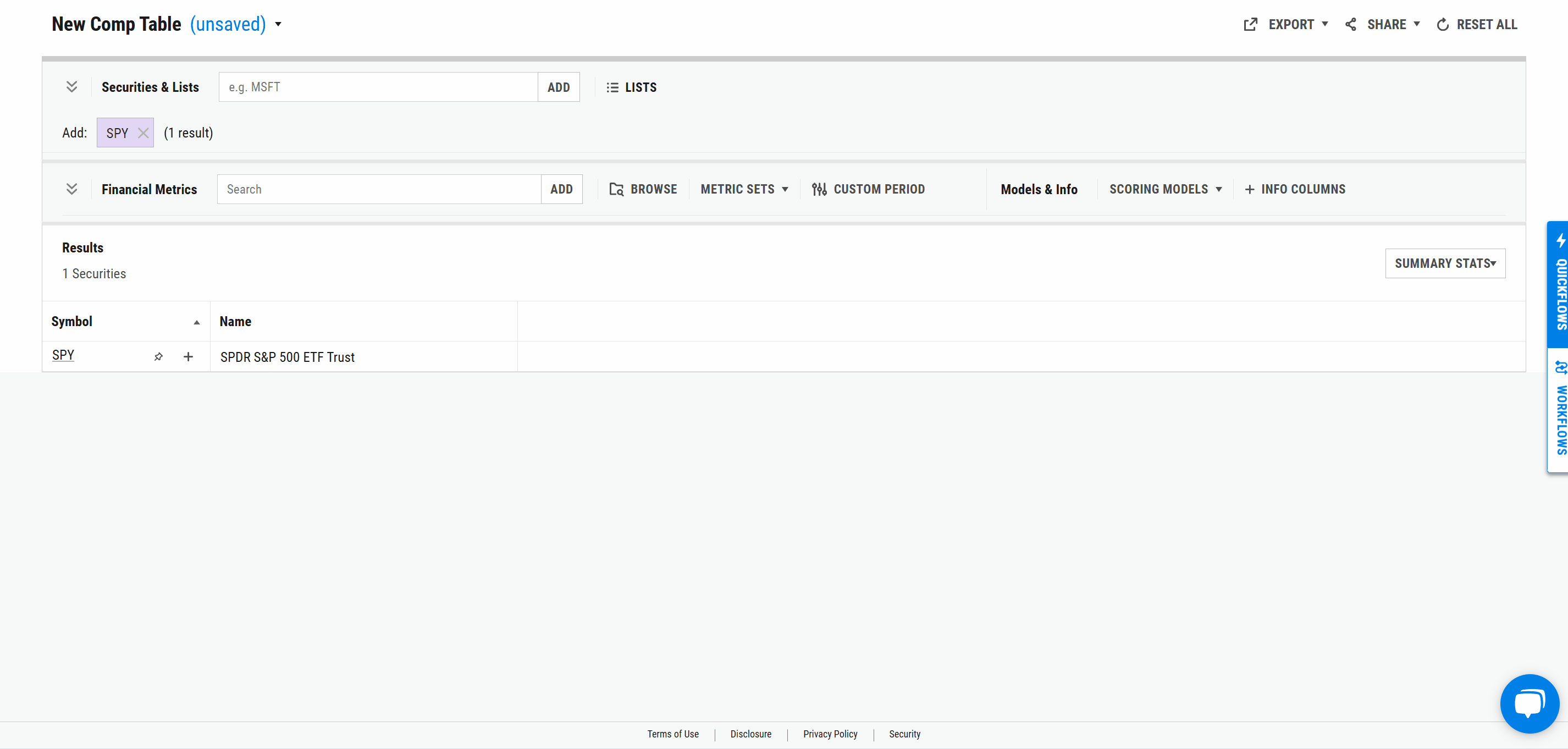Click INFO COLUMNS
Screen dimensions: 1568x749
[x=1295, y=189]
